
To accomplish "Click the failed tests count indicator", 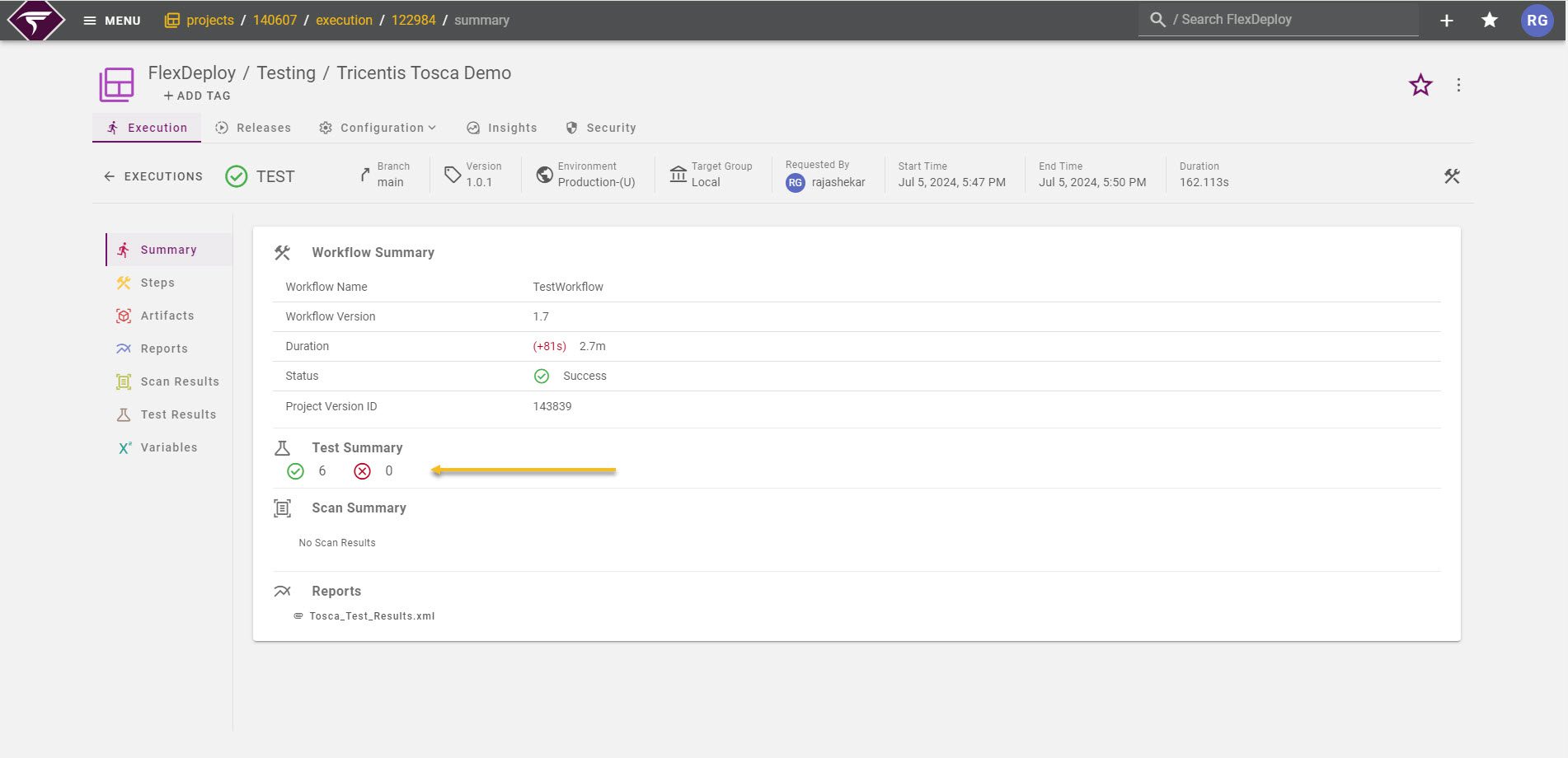I will pyautogui.click(x=362, y=470).
